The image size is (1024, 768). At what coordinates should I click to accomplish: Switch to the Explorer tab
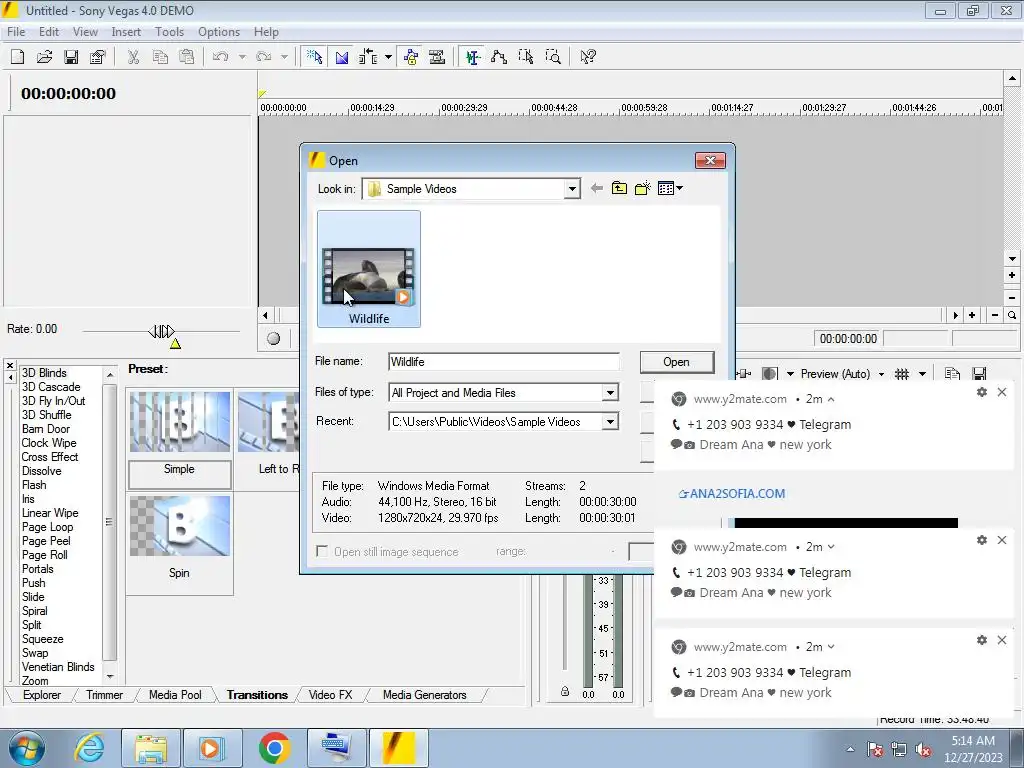tap(42, 695)
